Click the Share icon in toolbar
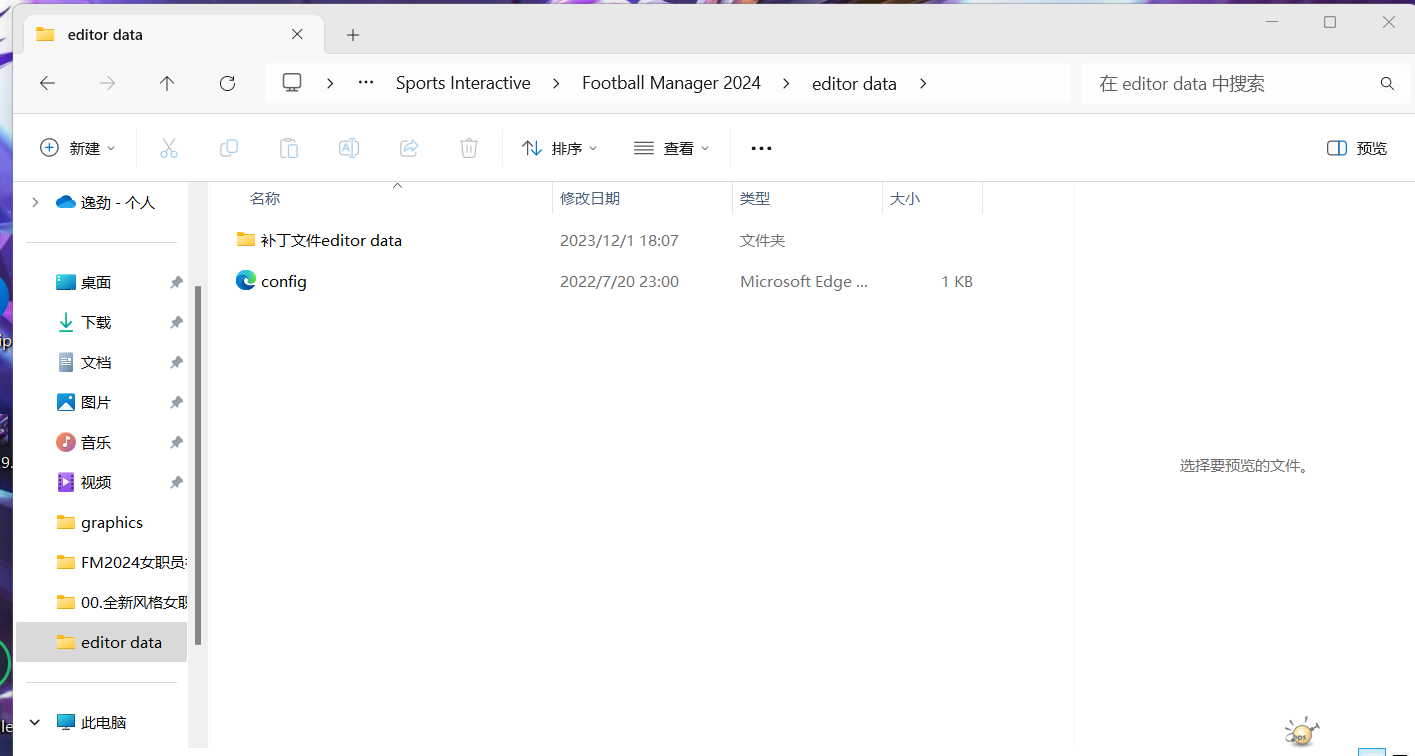 click(x=408, y=148)
